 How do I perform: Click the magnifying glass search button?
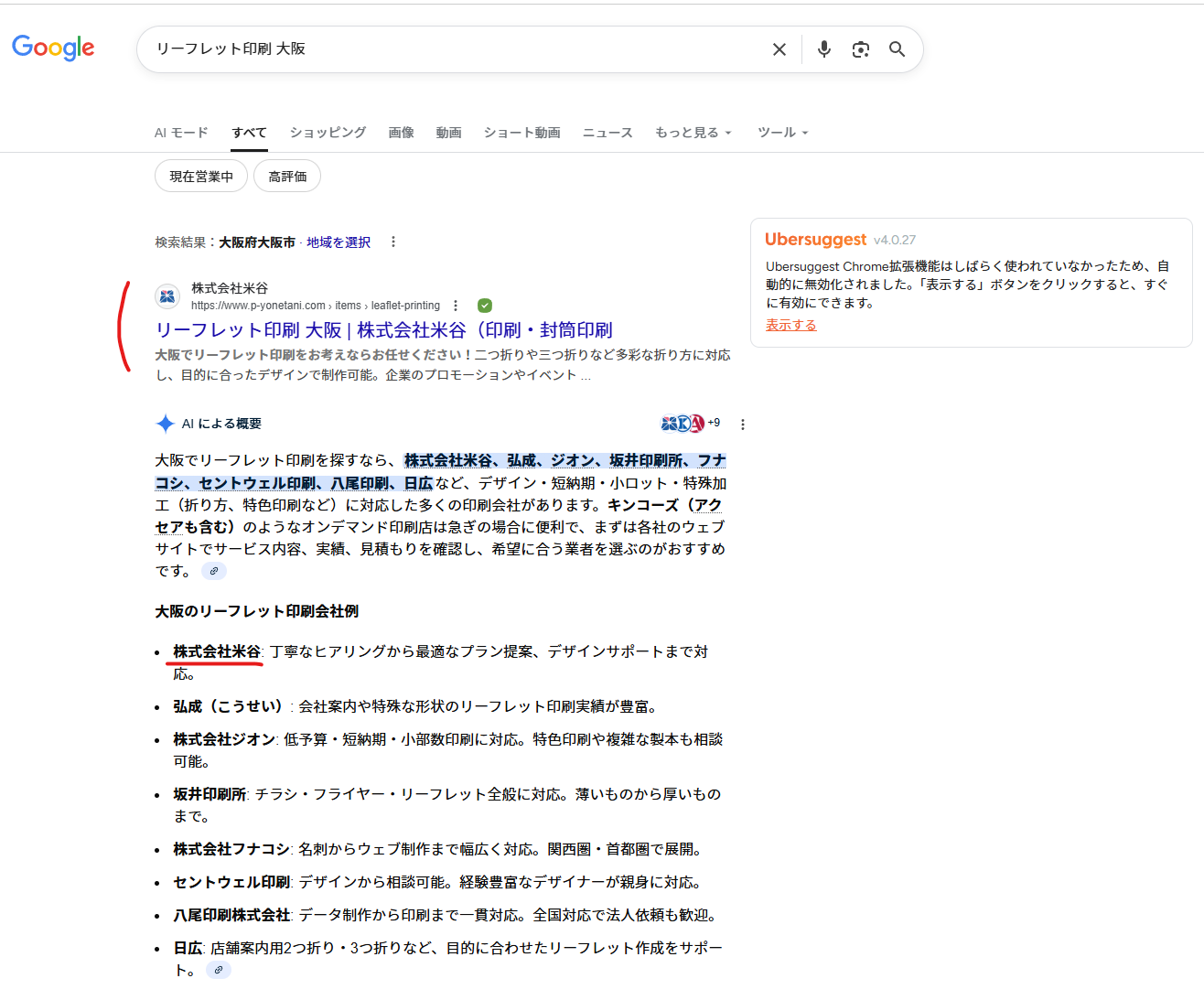point(897,49)
